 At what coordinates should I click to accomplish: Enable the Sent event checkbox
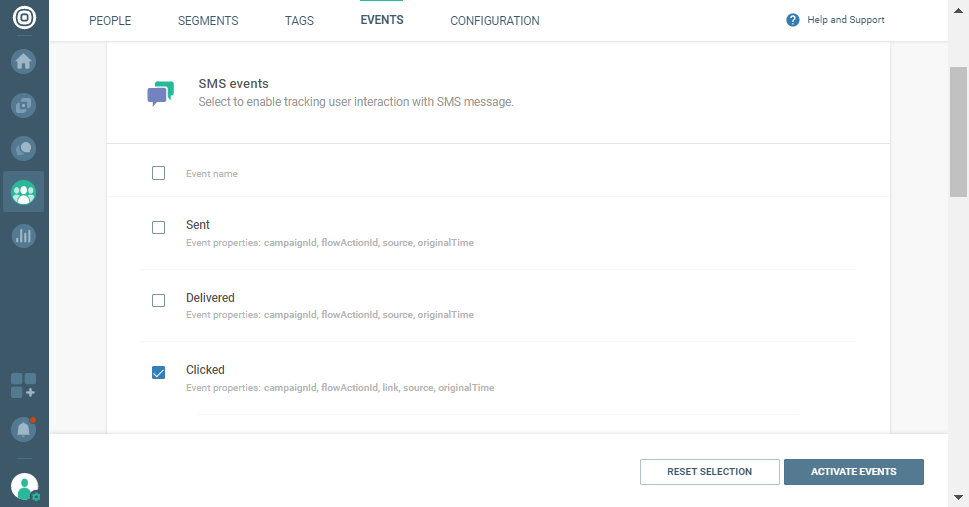pos(158,227)
